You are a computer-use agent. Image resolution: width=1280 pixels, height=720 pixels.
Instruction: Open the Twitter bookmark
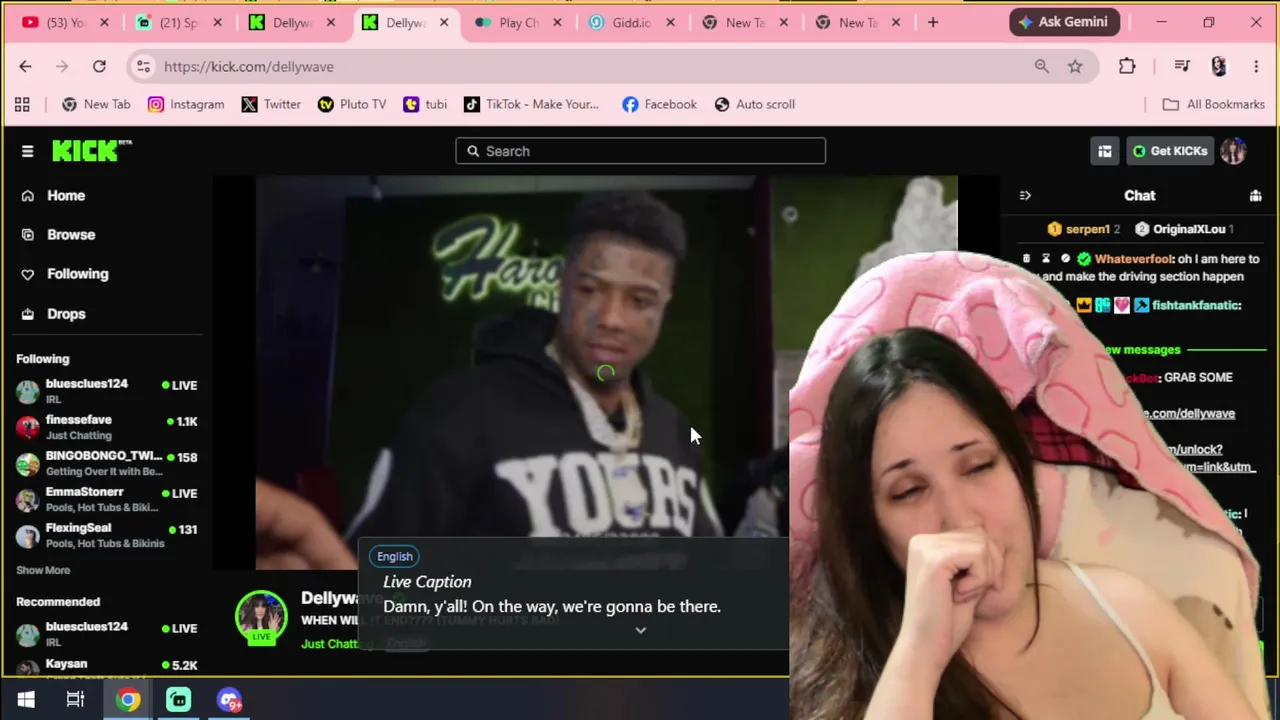271,104
